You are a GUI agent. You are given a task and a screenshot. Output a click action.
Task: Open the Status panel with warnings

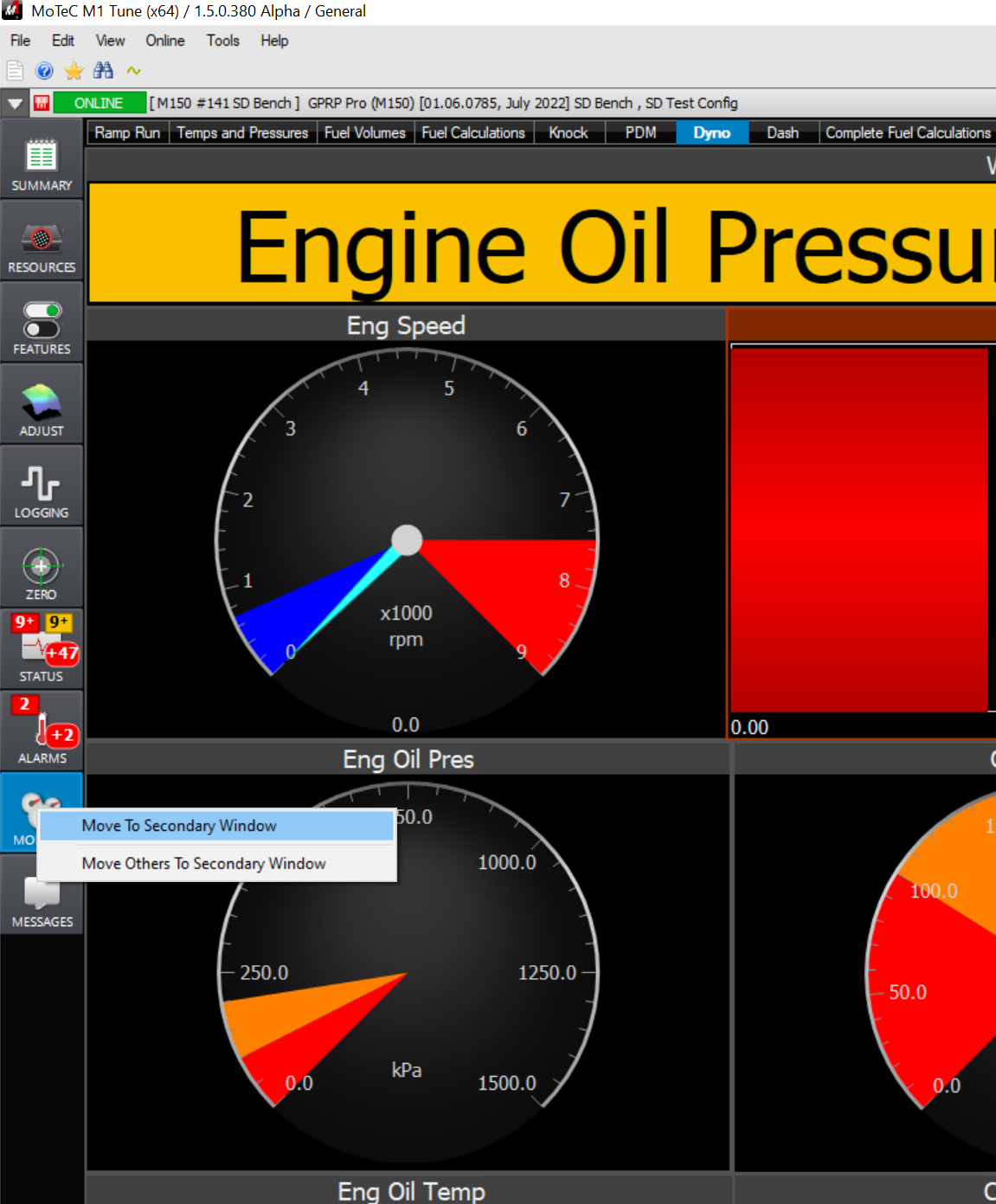pos(42,649)
